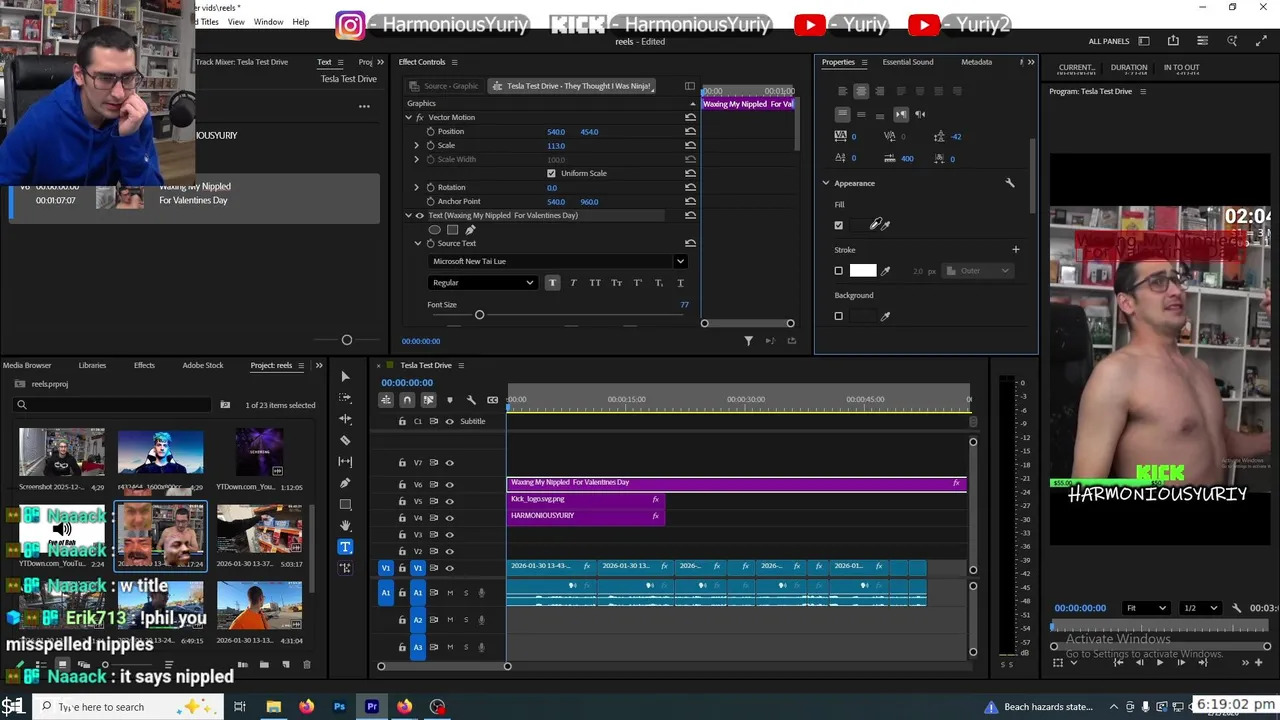
Task: Enable Faux Bold text style
Action: tap(552, 283)
